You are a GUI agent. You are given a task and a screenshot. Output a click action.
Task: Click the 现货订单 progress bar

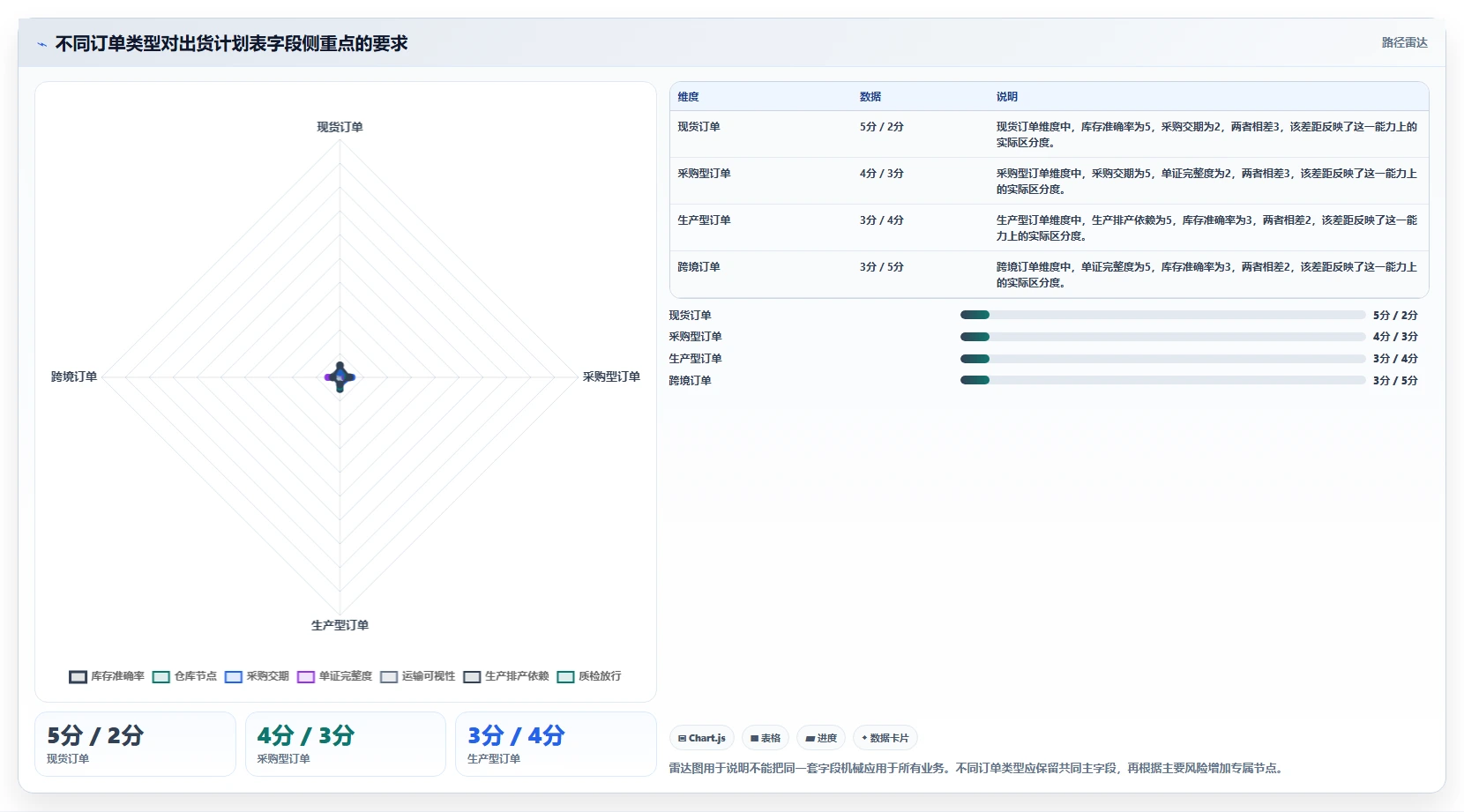click(1162, 315)
